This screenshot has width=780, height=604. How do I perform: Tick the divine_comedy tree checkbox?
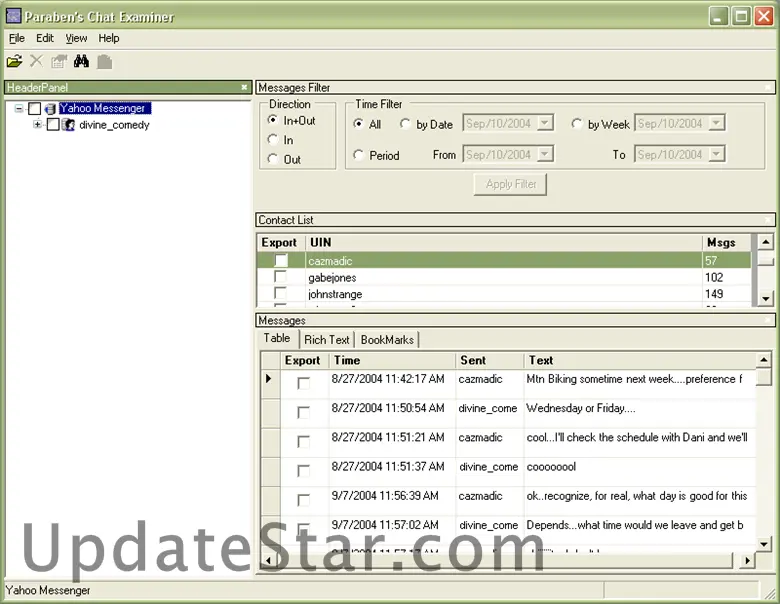[53, 125]
